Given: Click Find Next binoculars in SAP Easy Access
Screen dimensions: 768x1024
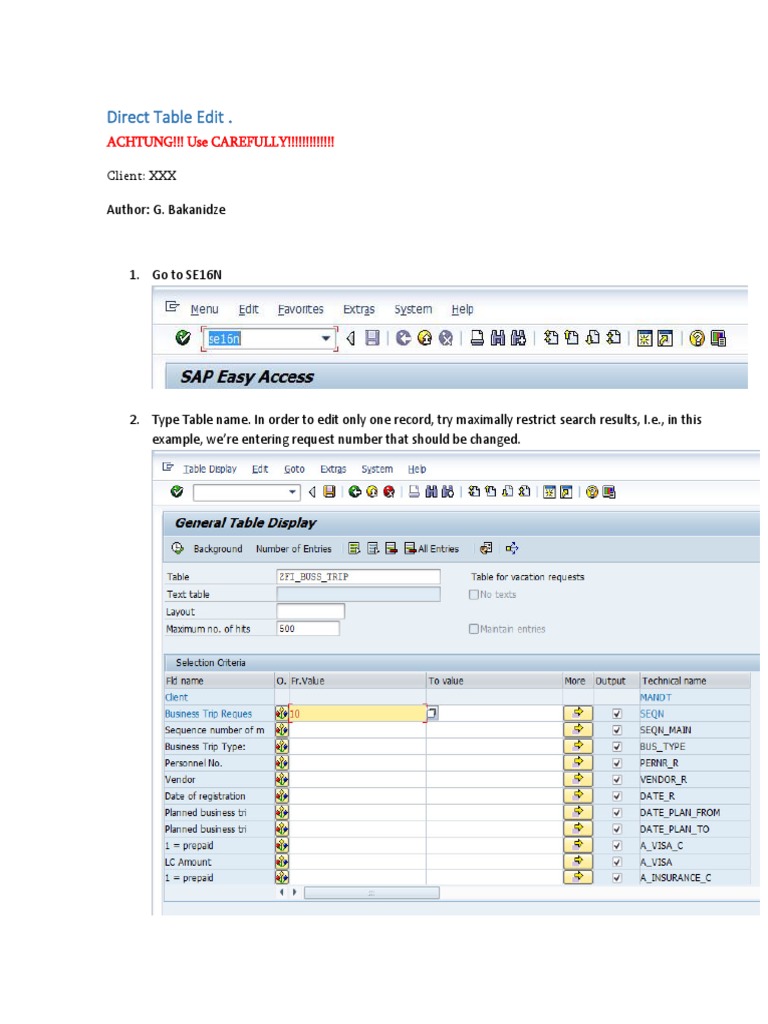Looking at the screenshot, I should [x=519, y=338].
